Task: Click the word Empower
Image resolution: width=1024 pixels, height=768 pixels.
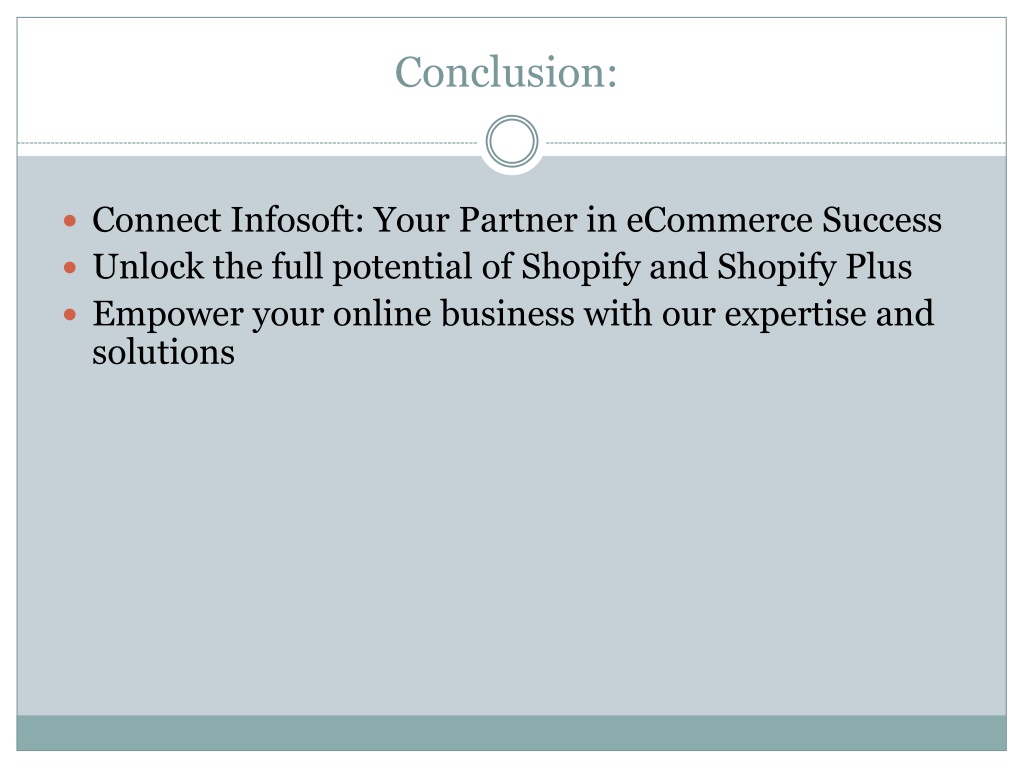Action: [168, 315]
